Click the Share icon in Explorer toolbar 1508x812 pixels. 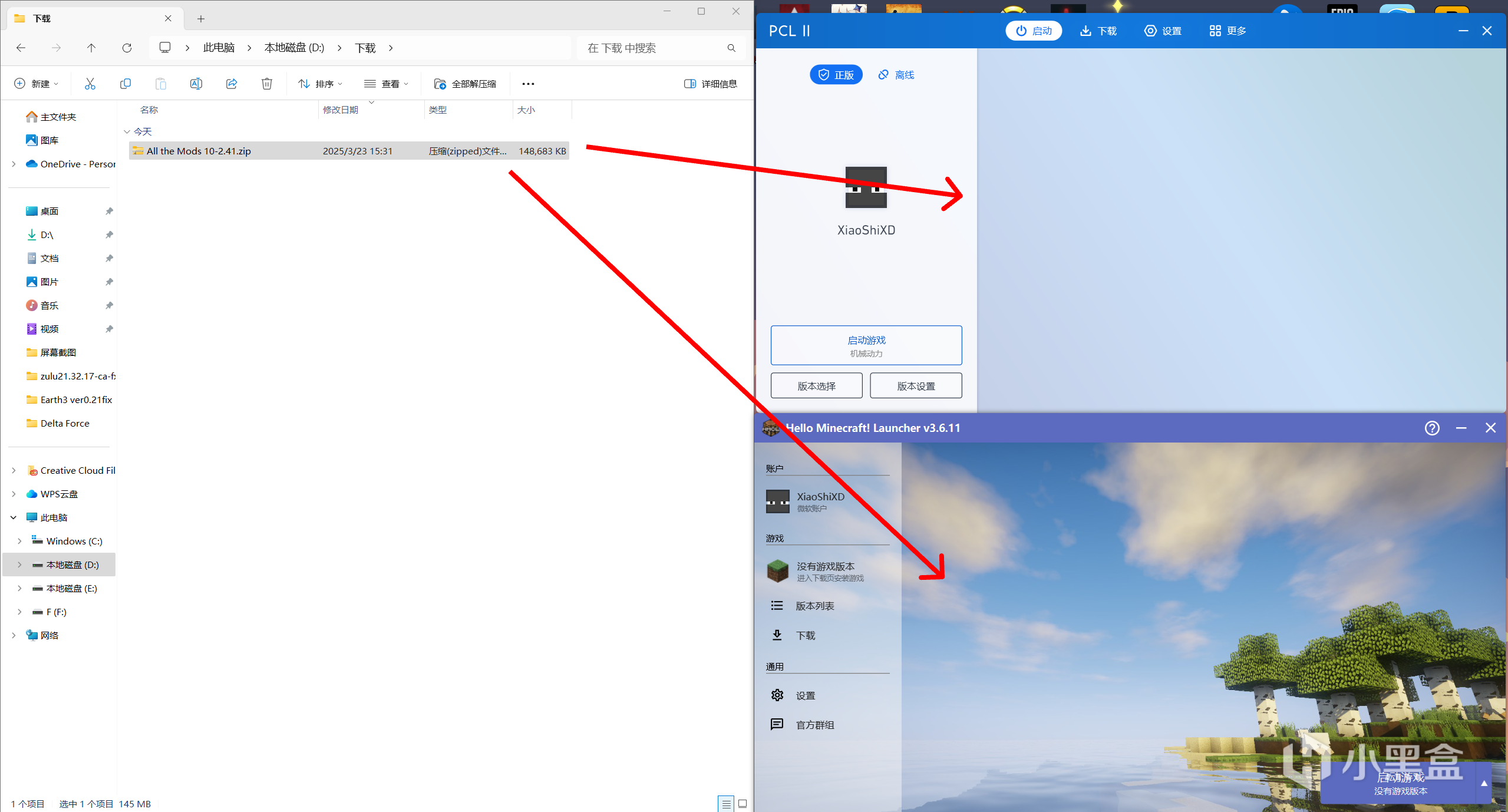tap(232, 84)
